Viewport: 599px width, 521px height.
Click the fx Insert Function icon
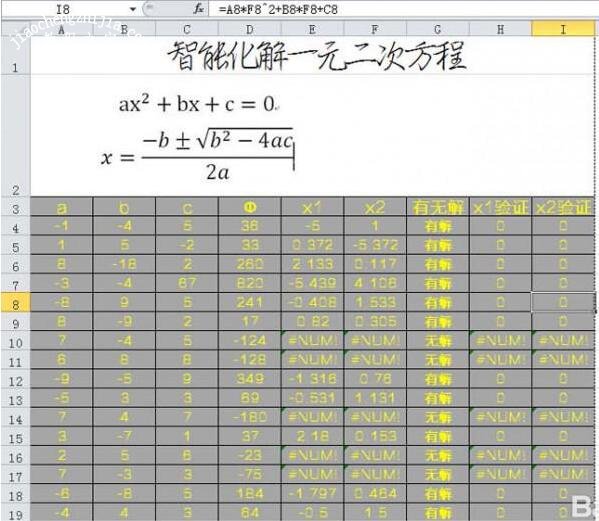(x=198, y=9)
